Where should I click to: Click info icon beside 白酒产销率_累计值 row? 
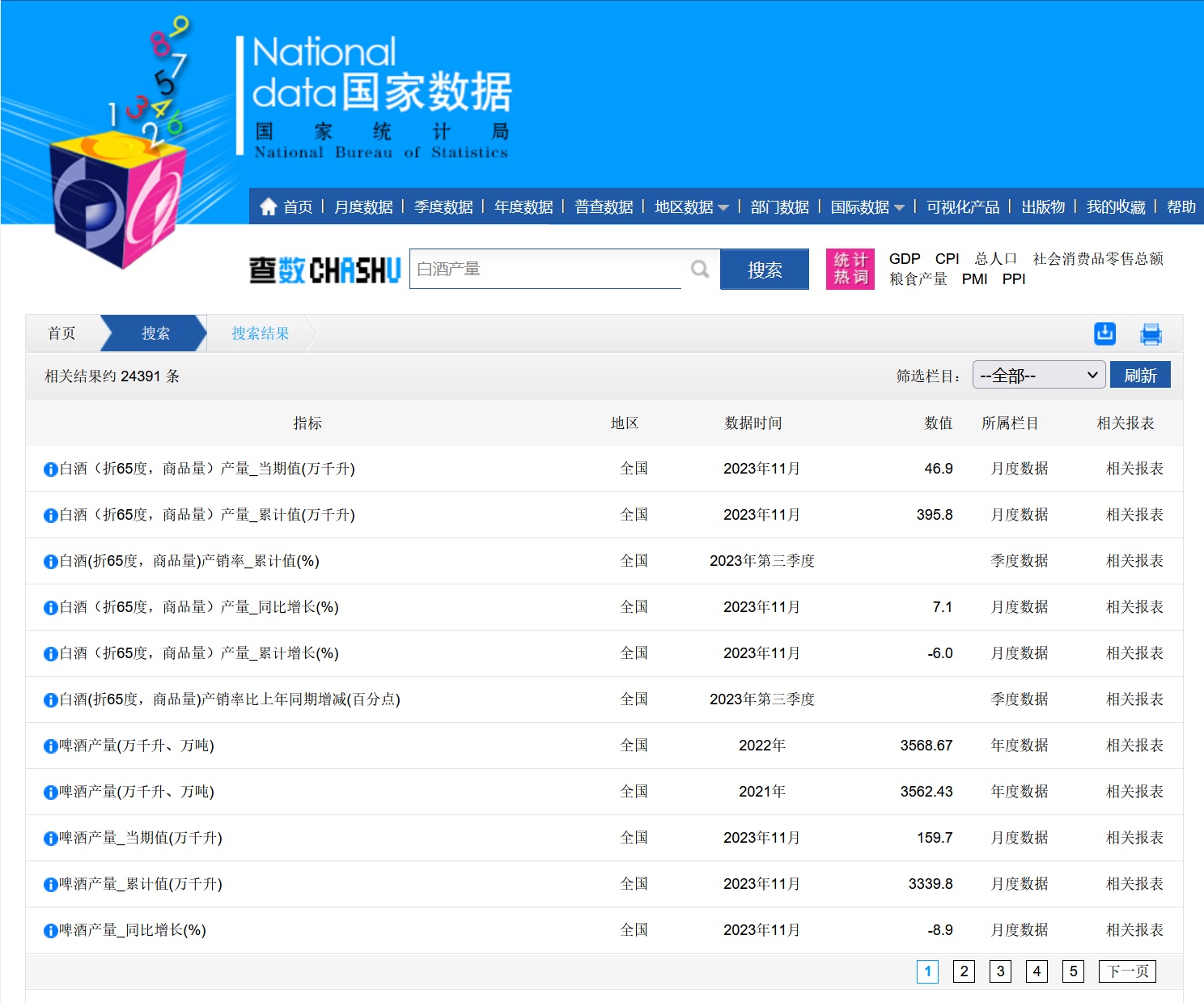click(x=50, y=562)
